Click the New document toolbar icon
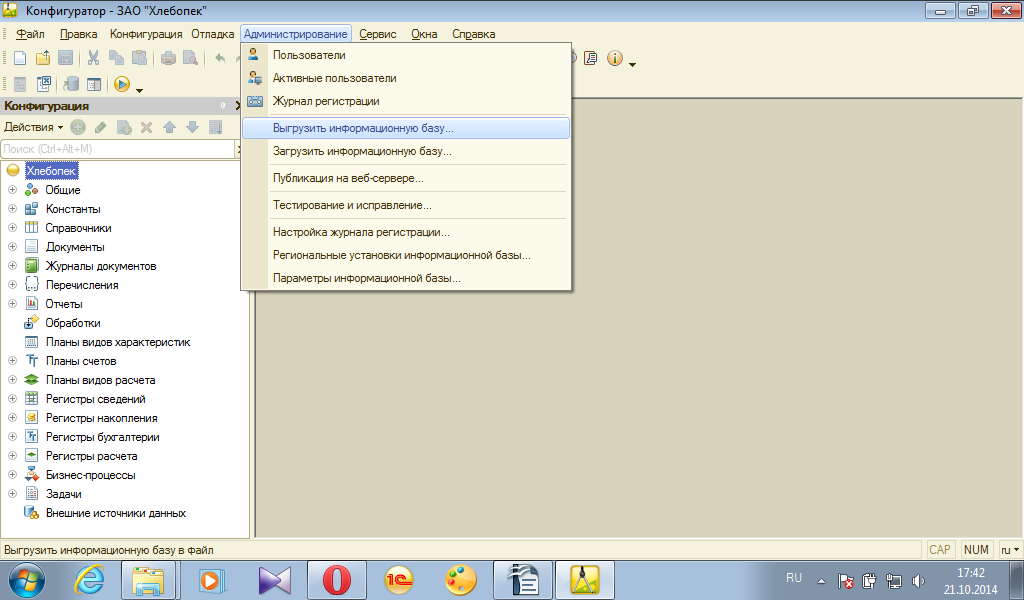This screenshot has width=1024, height=600. point(20,58)
